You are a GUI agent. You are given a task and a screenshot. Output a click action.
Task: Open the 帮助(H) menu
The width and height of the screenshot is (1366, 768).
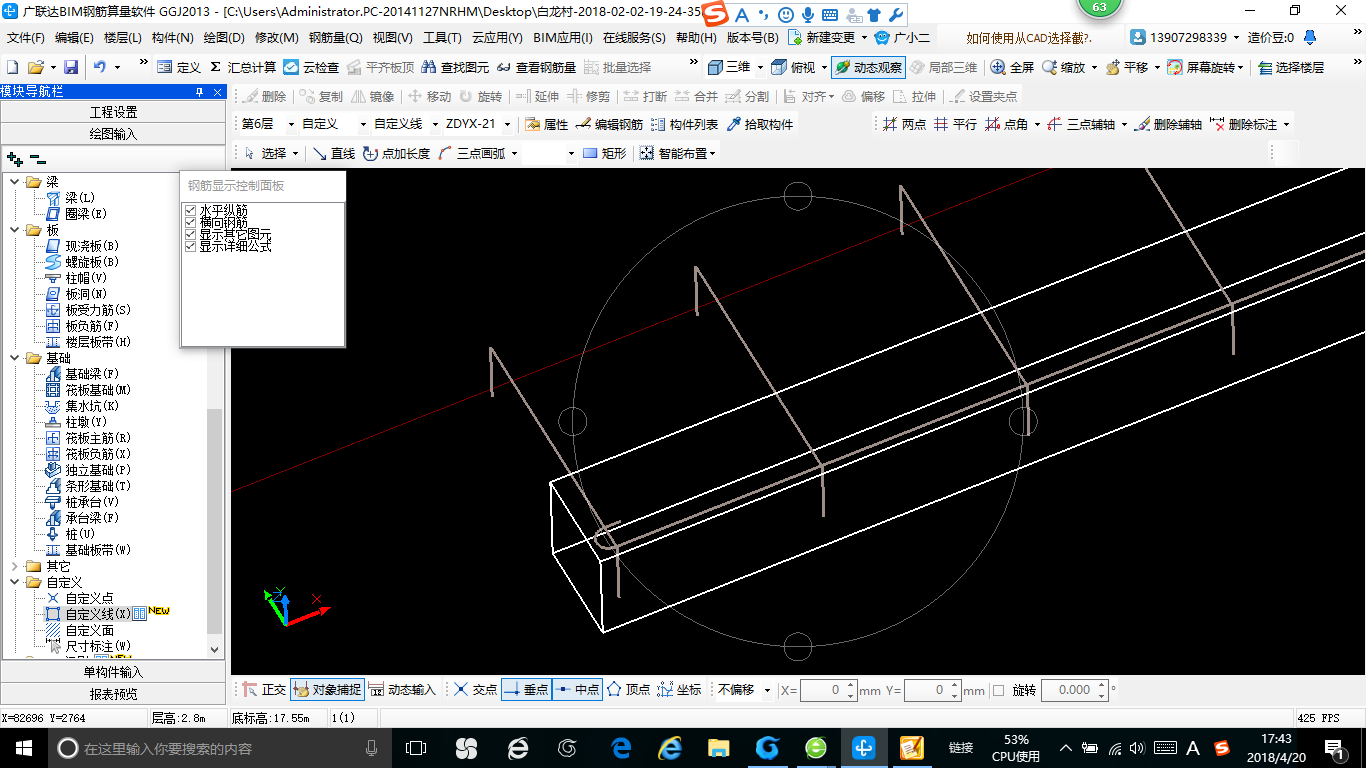pyautogui.click(x=696, y=38)
